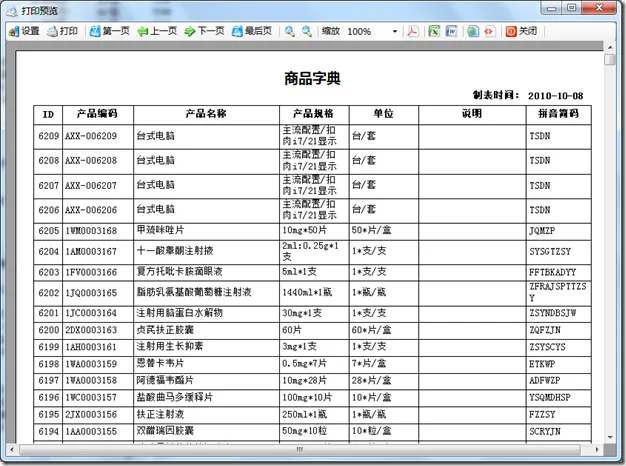
Task: Jump to 最后页 last page
Action: click(x=252, y=31)
